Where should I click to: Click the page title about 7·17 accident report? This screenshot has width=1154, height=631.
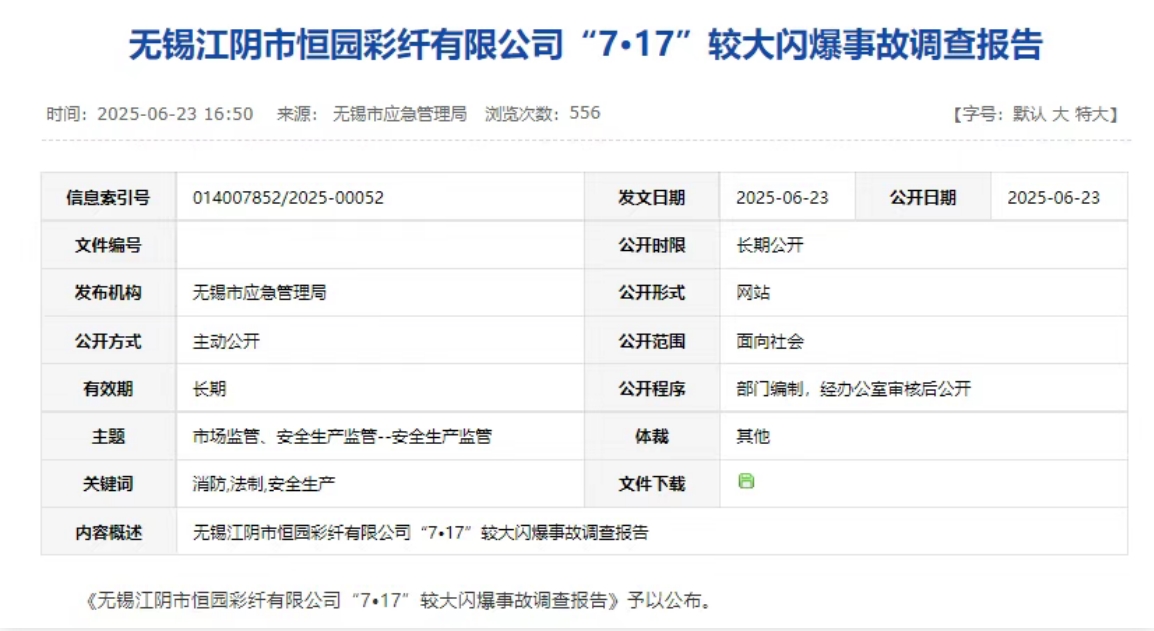tap(586, 44)
